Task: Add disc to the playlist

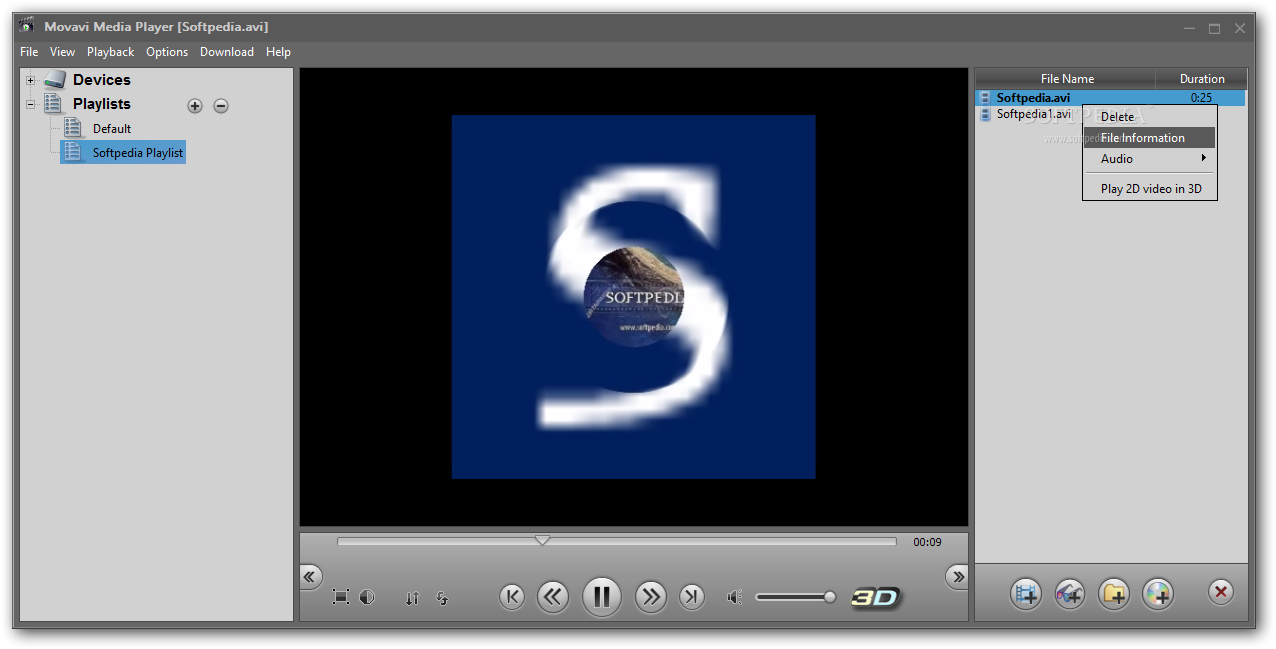Action: pyautogui.click(x=1157, y=594)
